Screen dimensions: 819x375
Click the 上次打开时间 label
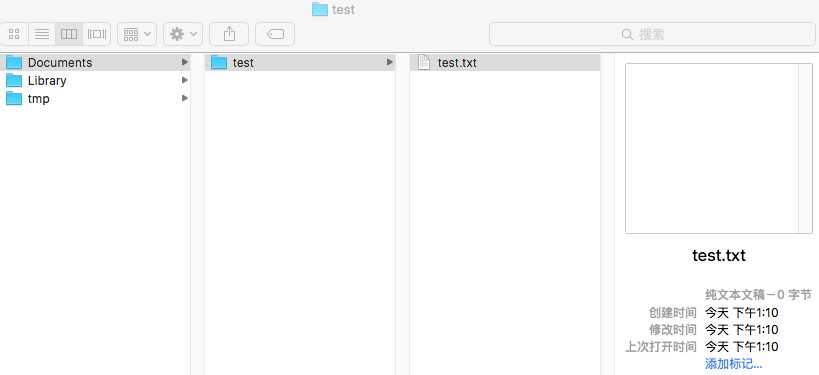(x=661, y=347)
